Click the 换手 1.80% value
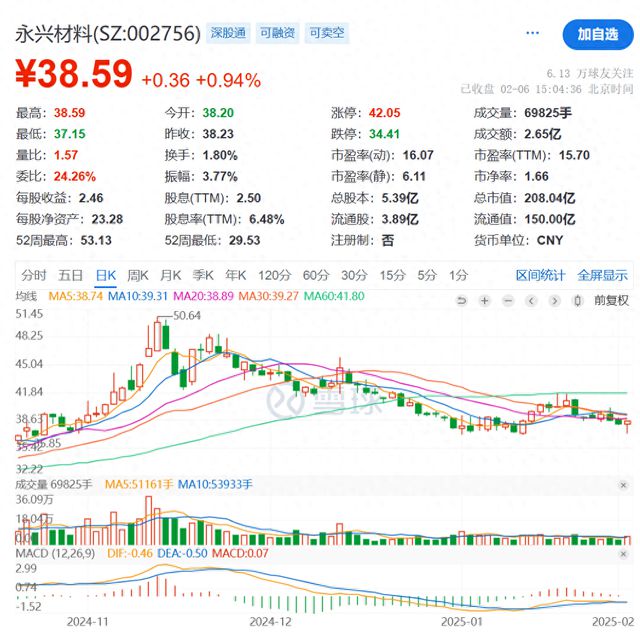Image resolution: width=640 pixels, height=636 pixels. [220, 155]
